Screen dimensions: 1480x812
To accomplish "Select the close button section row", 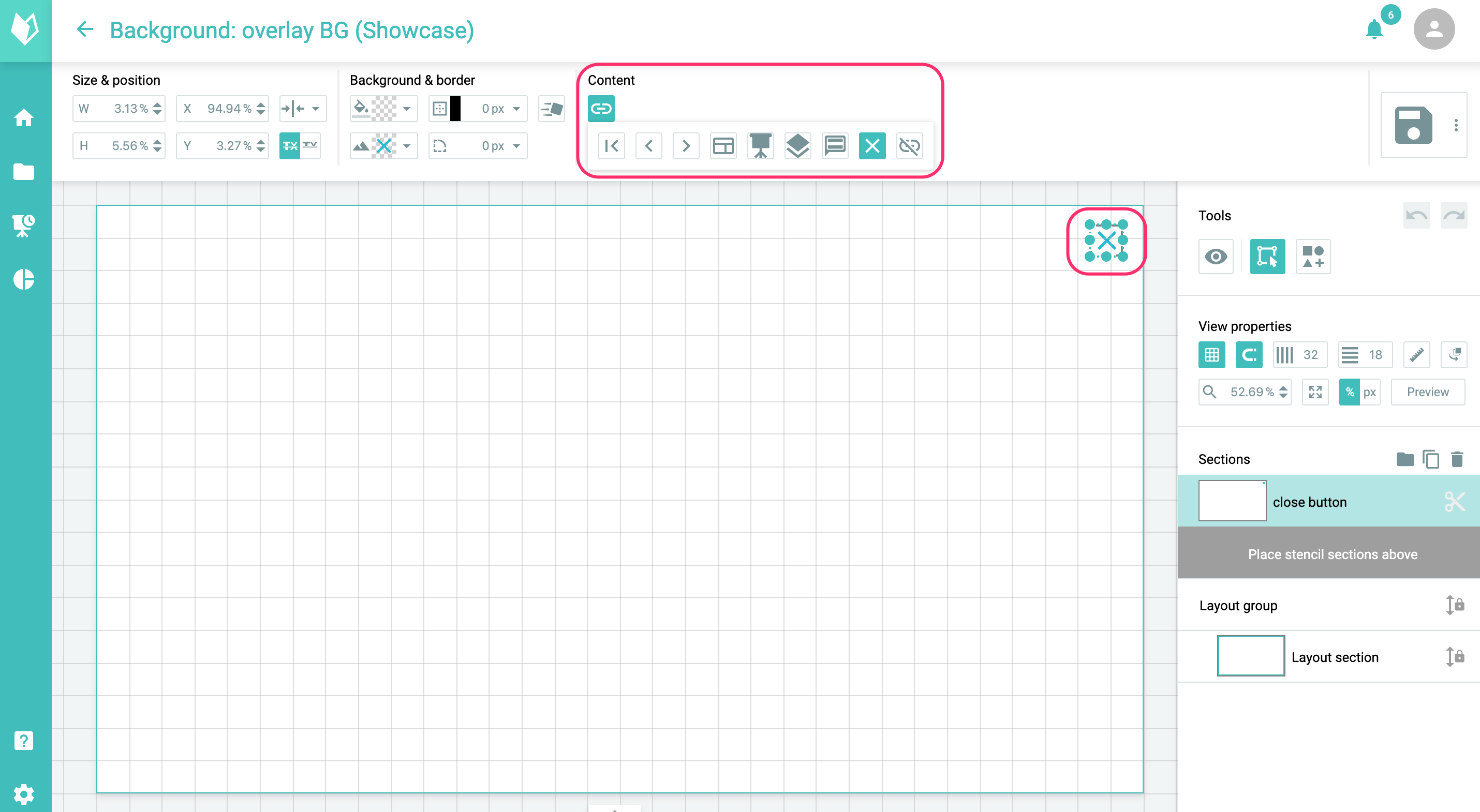I will (x=1328, y=501).
